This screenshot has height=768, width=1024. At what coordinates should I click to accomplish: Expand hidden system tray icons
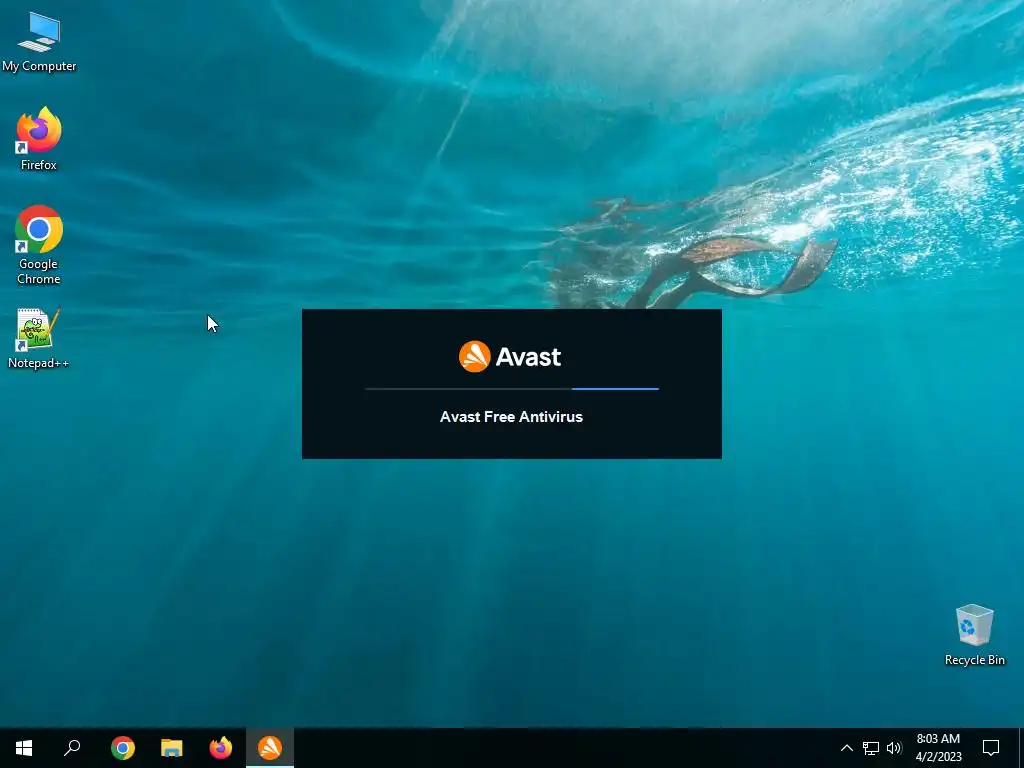coord(846,748)
